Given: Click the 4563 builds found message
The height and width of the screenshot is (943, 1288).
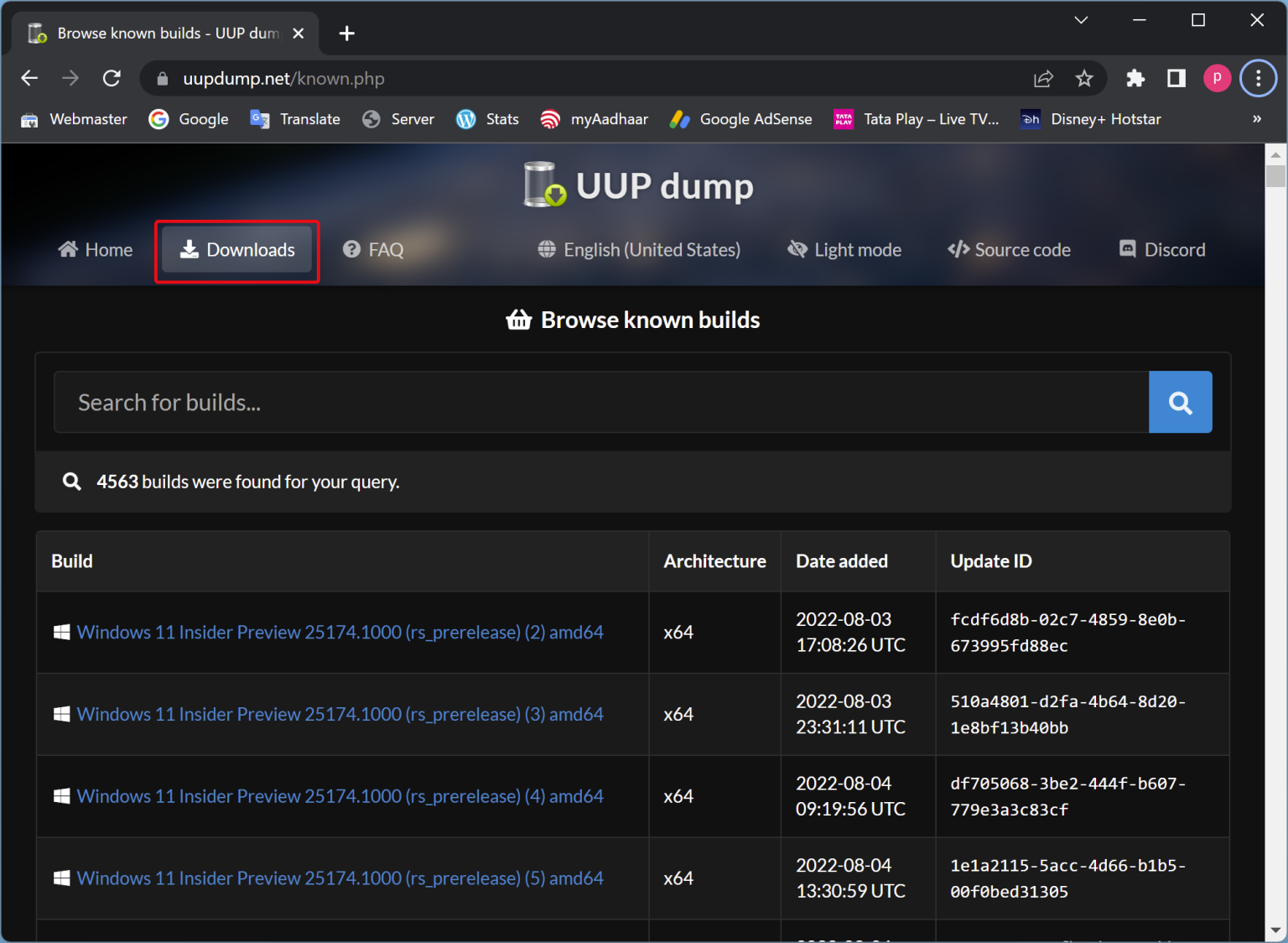Looking at the screenshot, I should tap(247, 482).
